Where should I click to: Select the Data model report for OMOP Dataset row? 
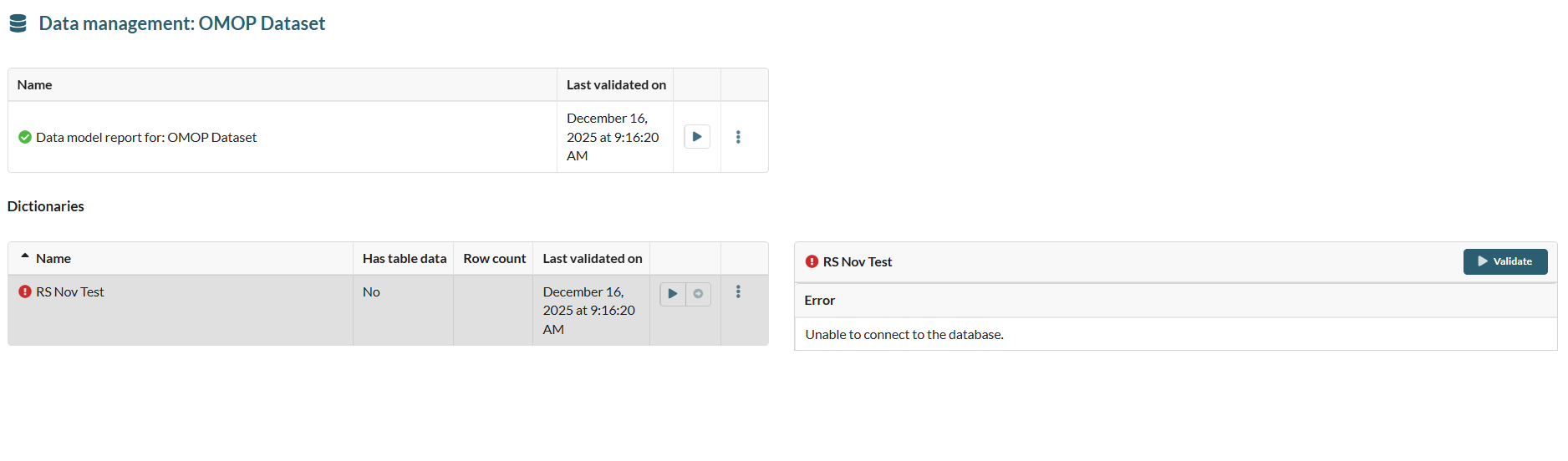coord(146,138)
